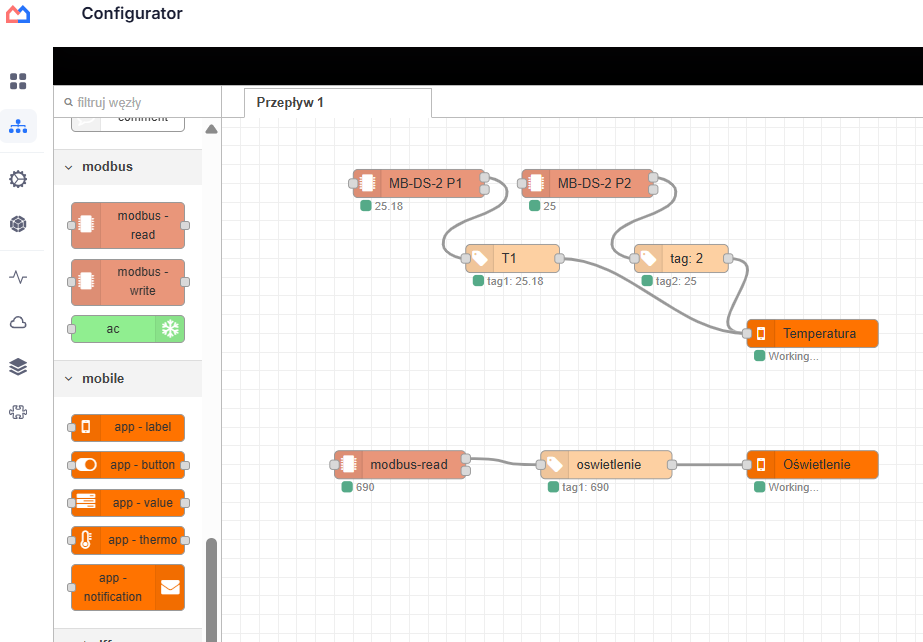Select the flow diagram icon in sidebar
This screenshot has height=642, width=923.
(x=18, y=126)
